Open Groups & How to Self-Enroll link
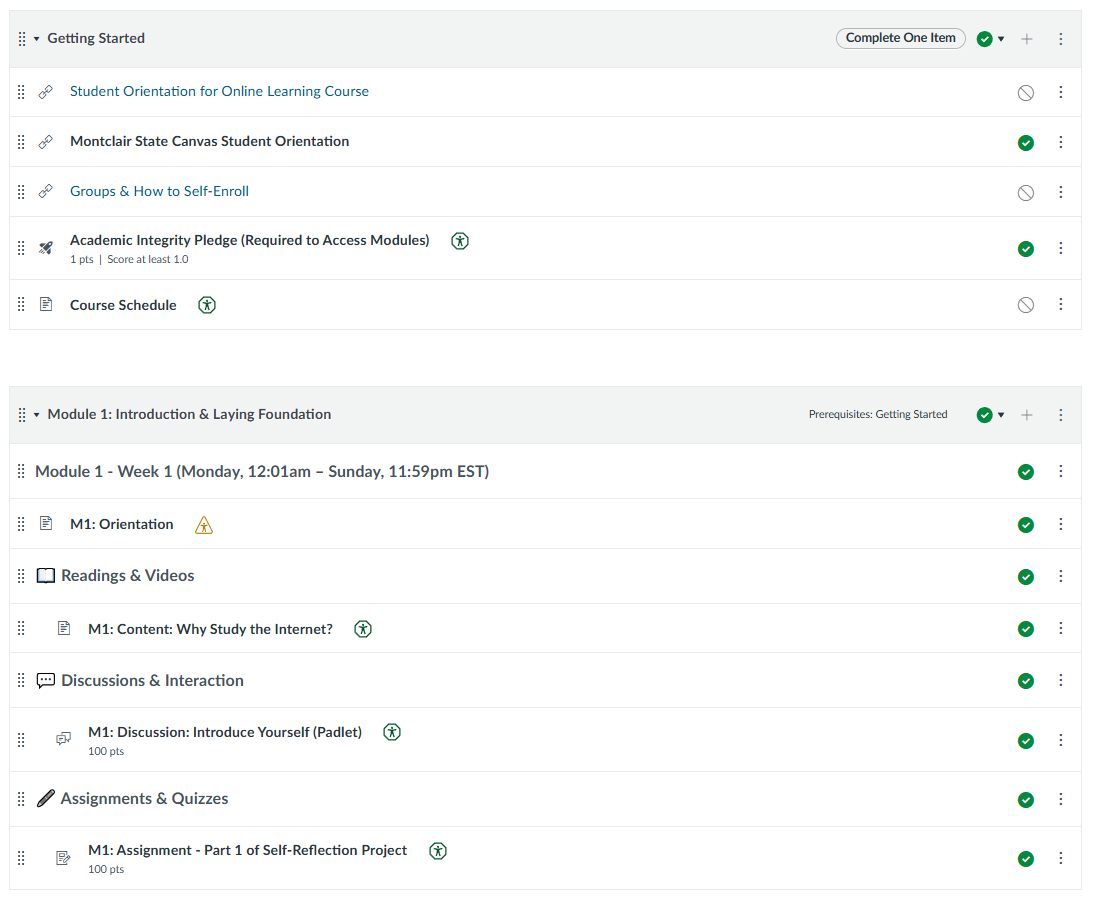 click(x=159, y=191)
